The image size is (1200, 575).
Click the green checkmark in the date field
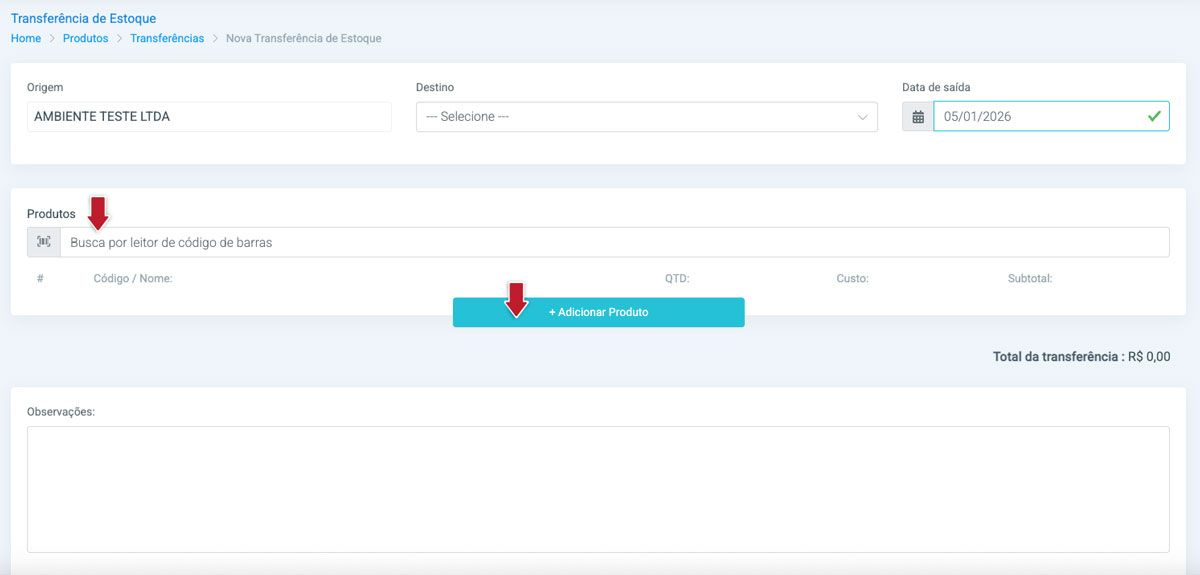tap(1154, 117)
